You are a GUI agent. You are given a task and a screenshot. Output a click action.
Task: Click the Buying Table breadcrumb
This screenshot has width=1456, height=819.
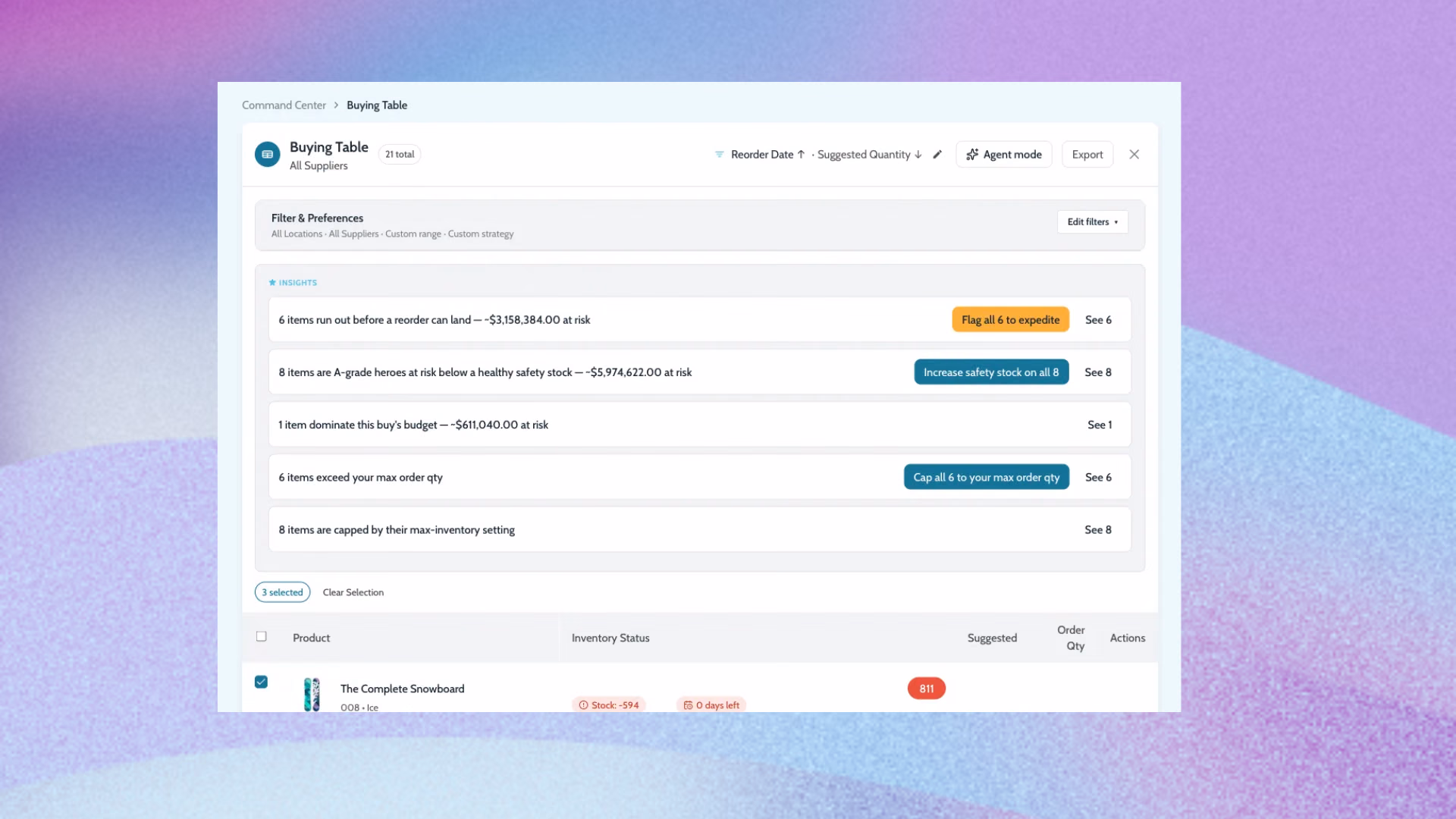377,105
